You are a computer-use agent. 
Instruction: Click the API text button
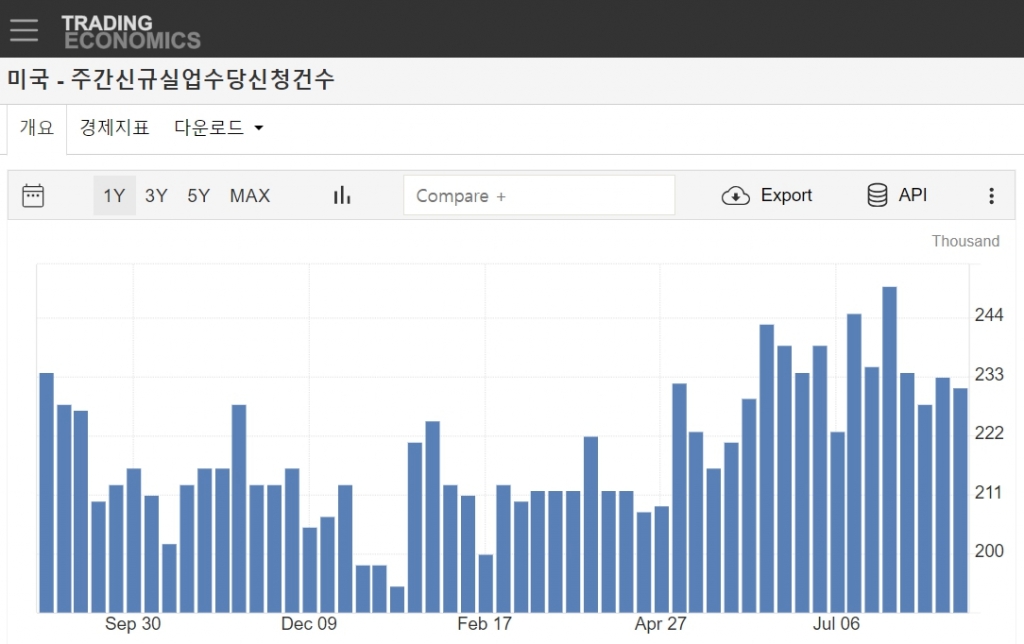tap(913, 196)
